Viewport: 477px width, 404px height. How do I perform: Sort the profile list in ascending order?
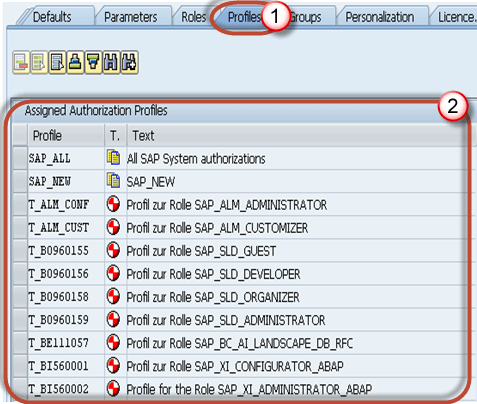click(x=75, y=62)
